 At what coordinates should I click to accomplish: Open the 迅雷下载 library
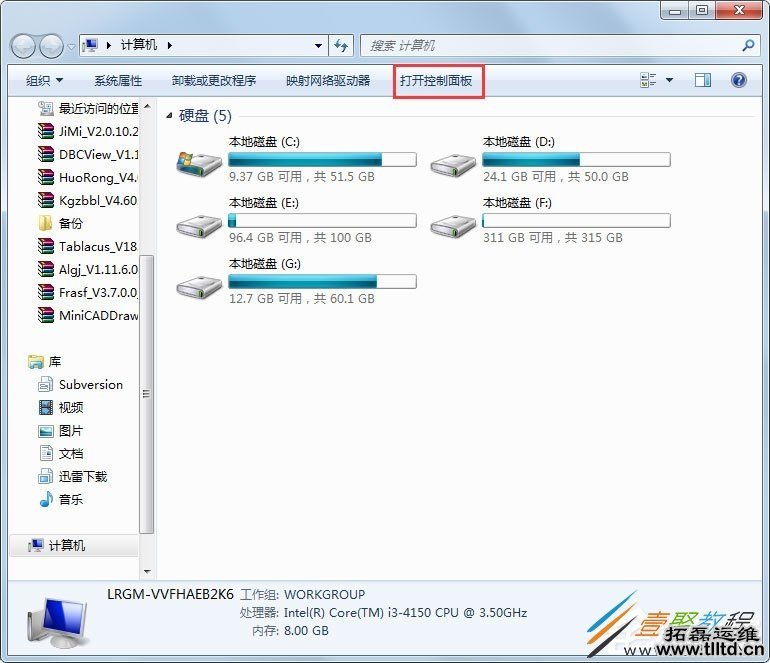pos(73,476)
